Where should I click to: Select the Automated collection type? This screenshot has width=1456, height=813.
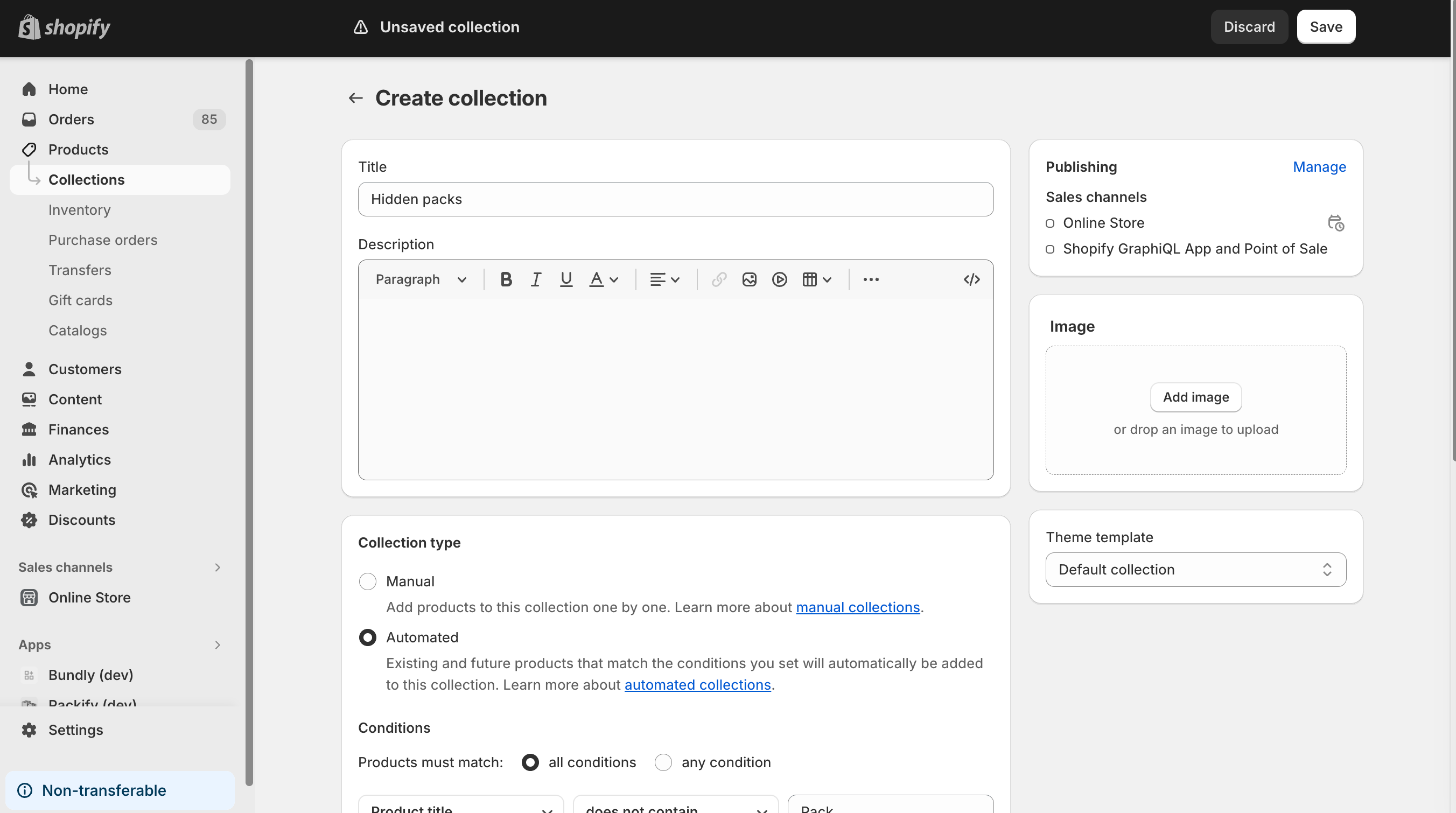[367, 637]
